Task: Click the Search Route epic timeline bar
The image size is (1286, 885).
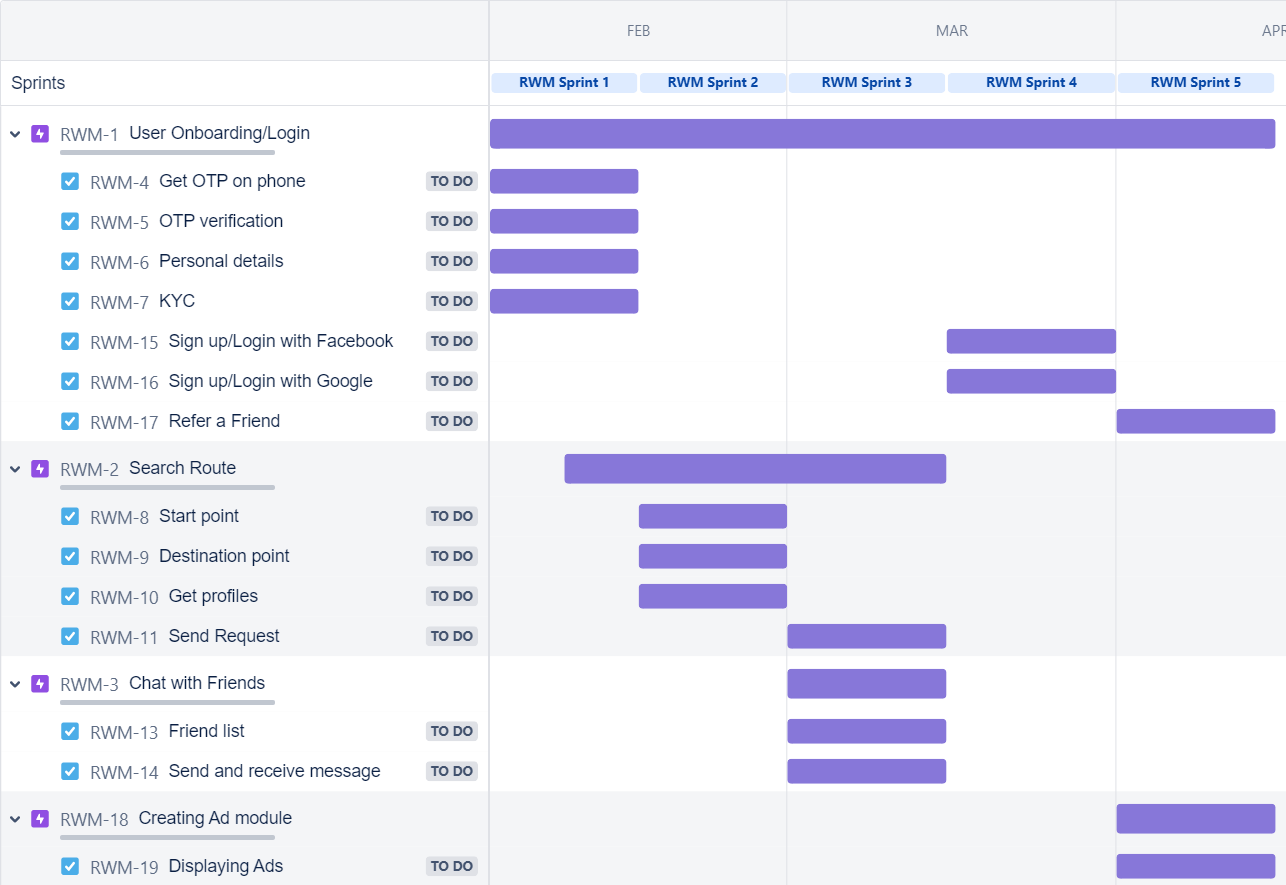Action: pyautogui.click(x=755, y=468)
